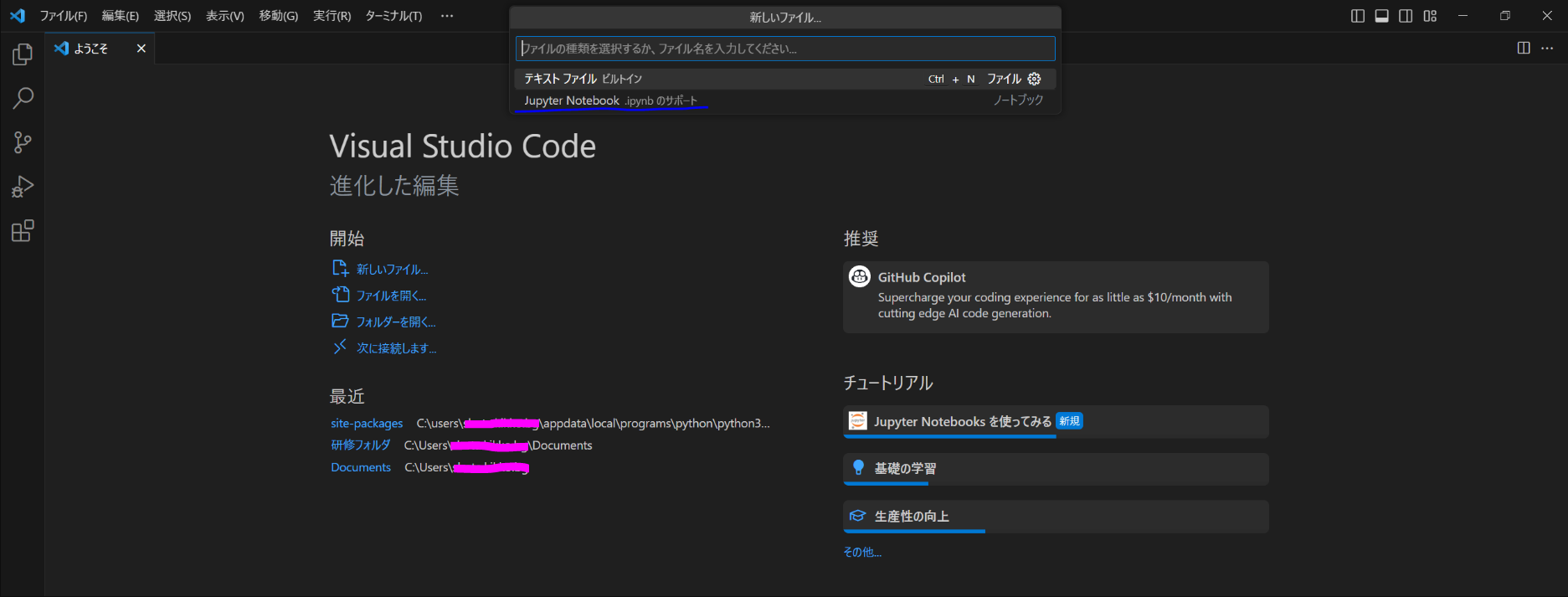Restore down the window

coord(1505,16)
